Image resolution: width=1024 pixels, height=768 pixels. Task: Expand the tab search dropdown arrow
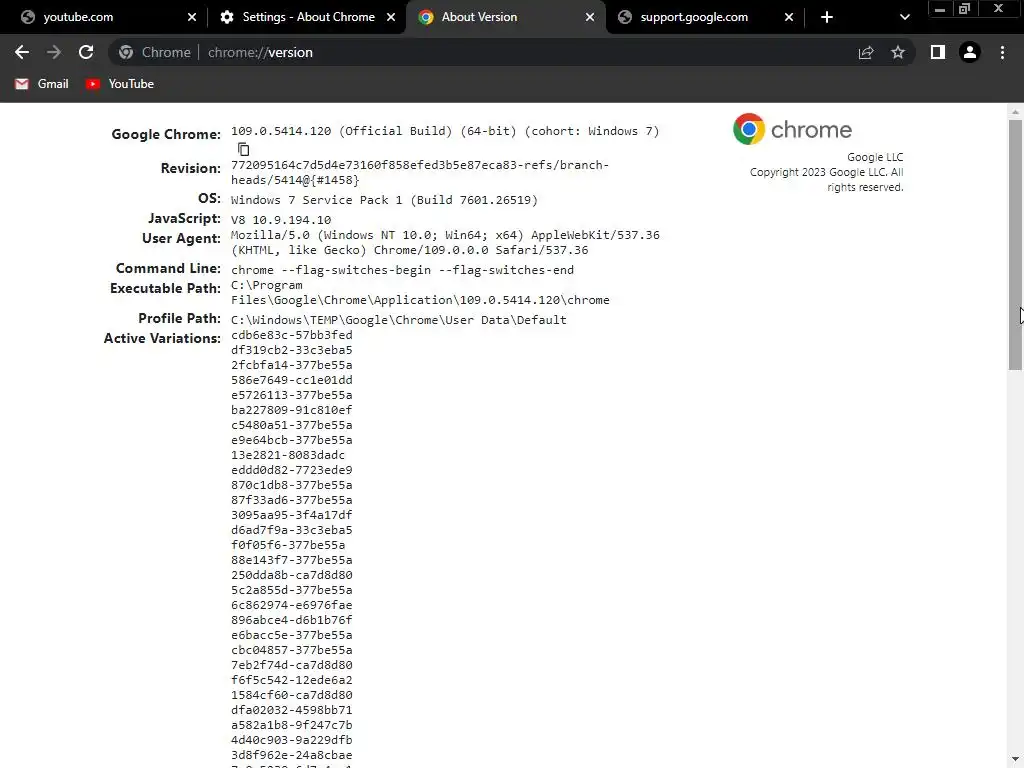[904, 17]
